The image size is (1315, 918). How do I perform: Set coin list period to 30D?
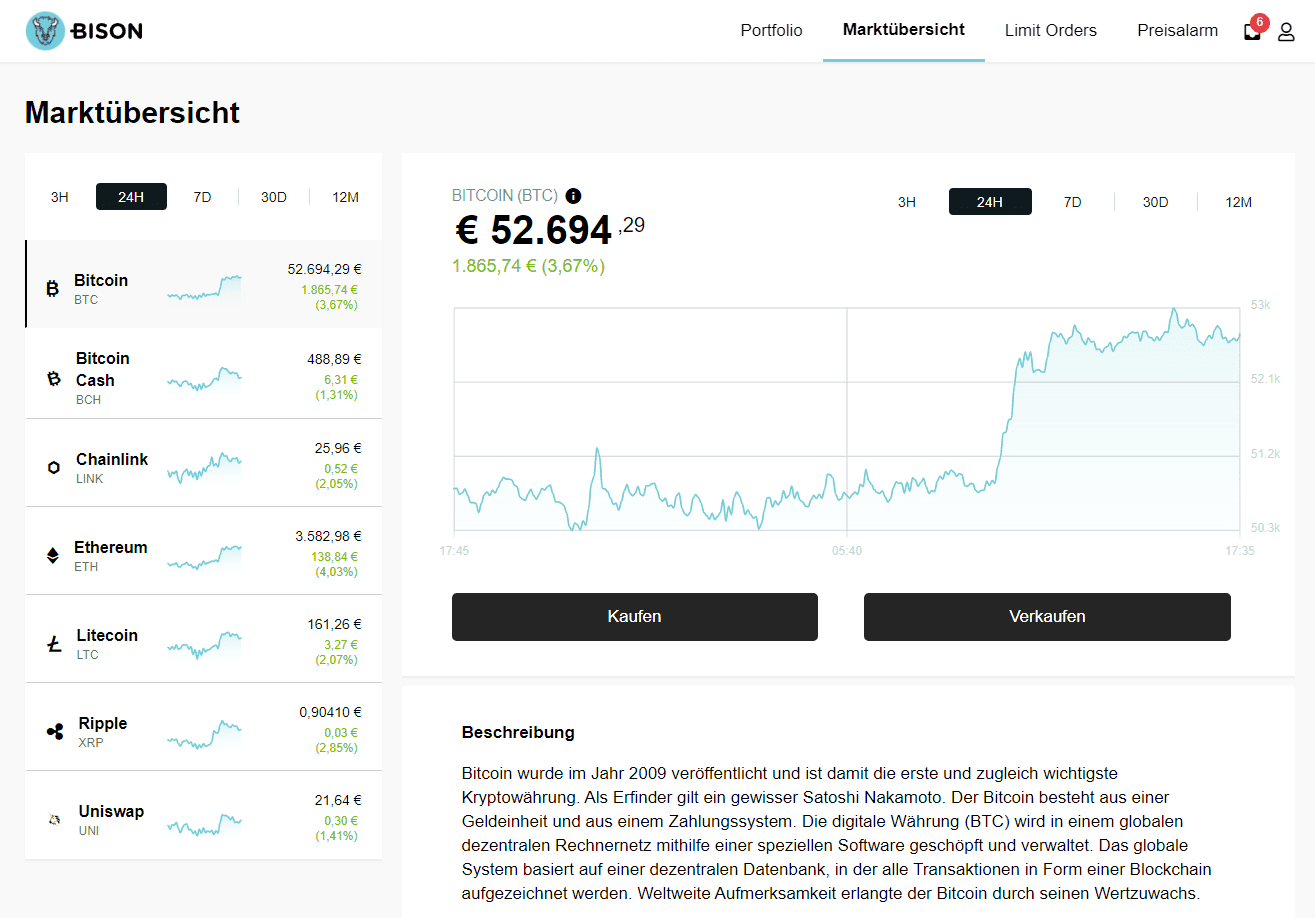click(x=274, y=197)
